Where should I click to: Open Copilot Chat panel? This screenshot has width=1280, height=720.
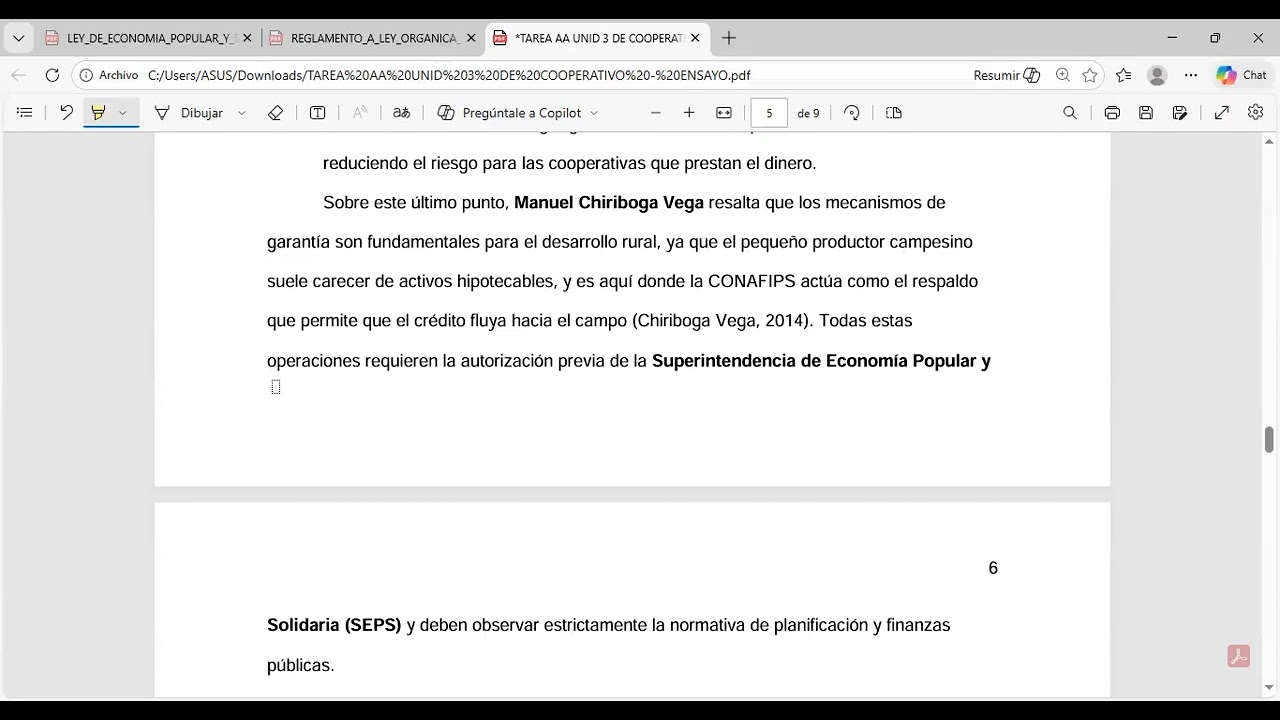pyautogui.click(x=1241, y=75)
